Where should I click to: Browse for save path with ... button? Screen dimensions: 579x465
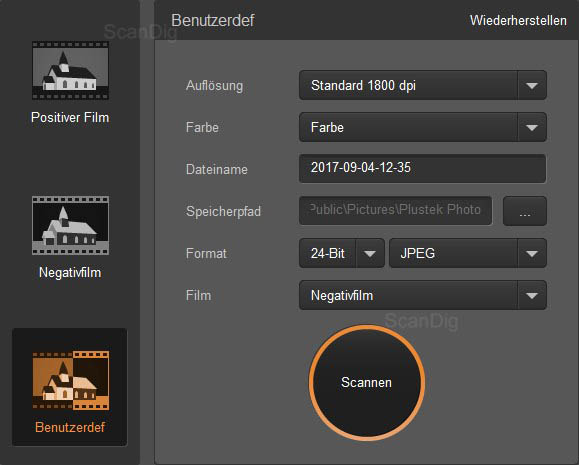(525, 211)
